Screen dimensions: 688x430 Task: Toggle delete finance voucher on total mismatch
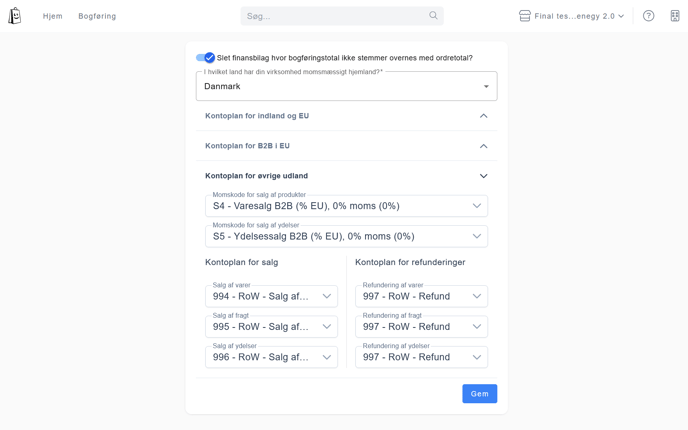[205, 58]
